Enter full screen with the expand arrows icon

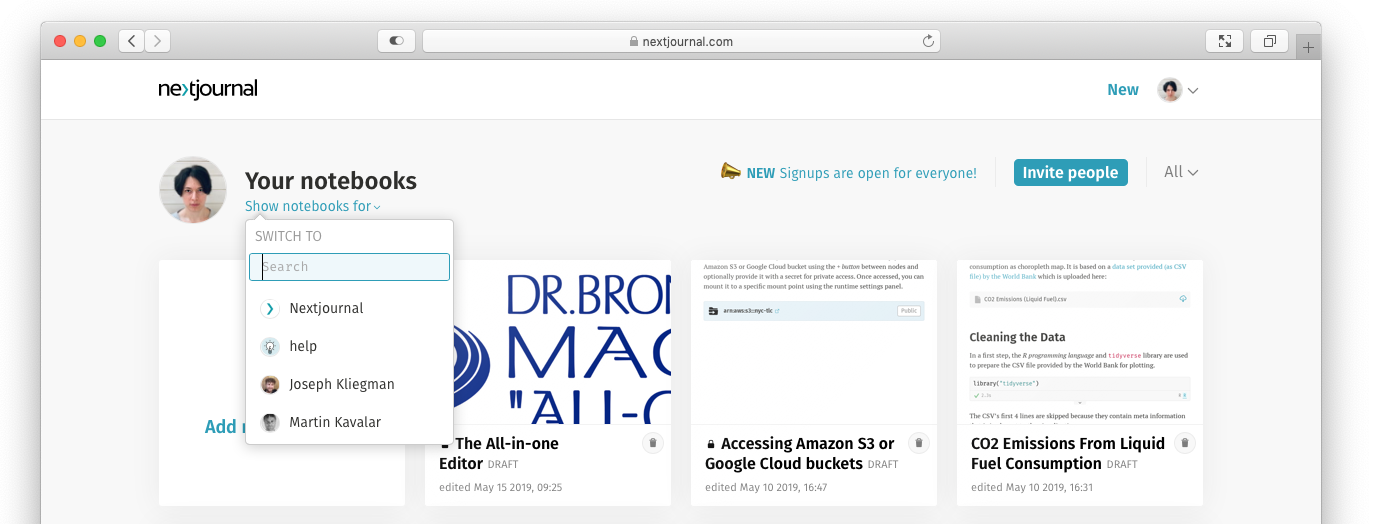point(1224,41)
